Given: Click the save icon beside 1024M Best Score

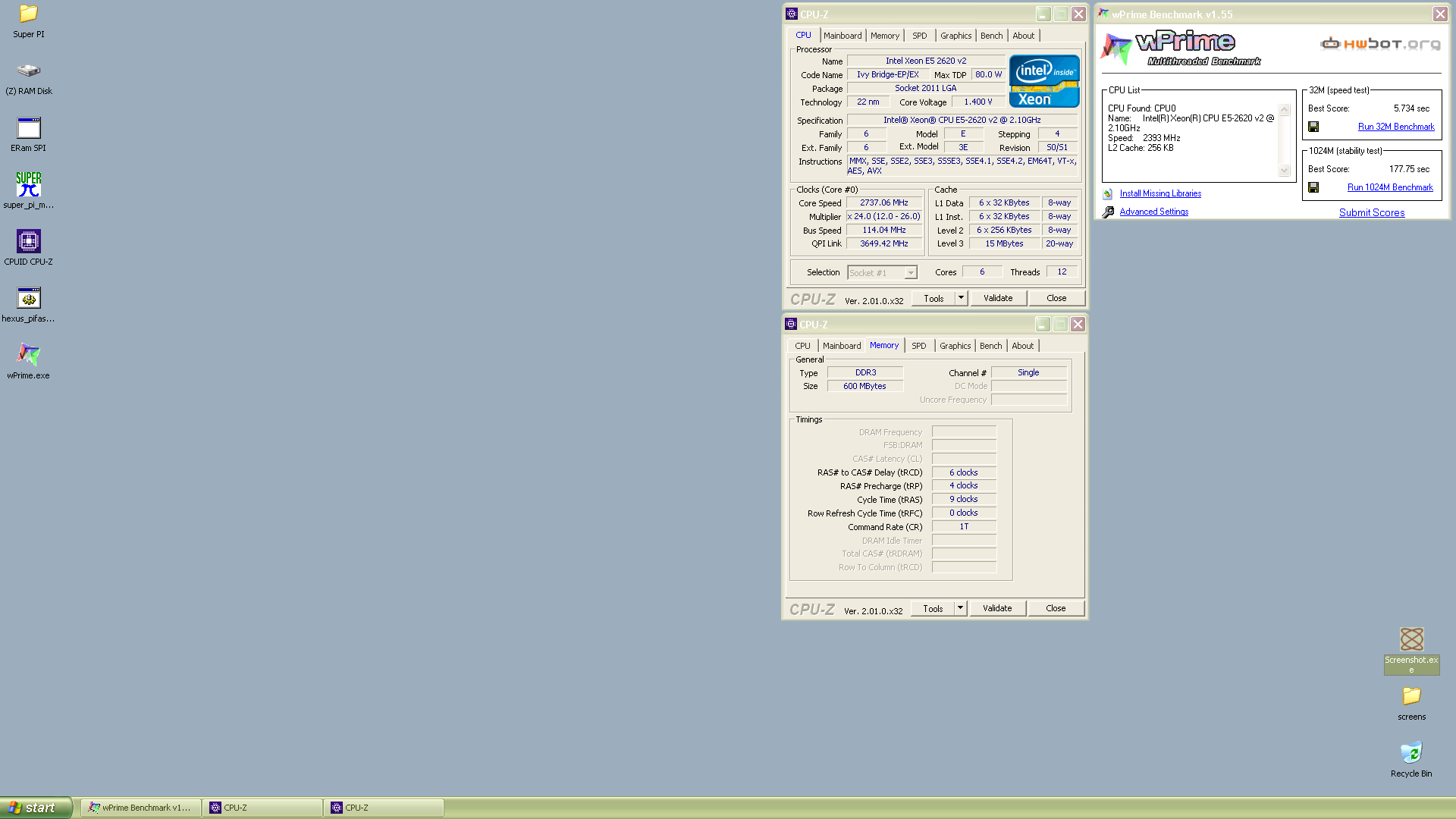Looking at the screenshot, I should 1313,187.
